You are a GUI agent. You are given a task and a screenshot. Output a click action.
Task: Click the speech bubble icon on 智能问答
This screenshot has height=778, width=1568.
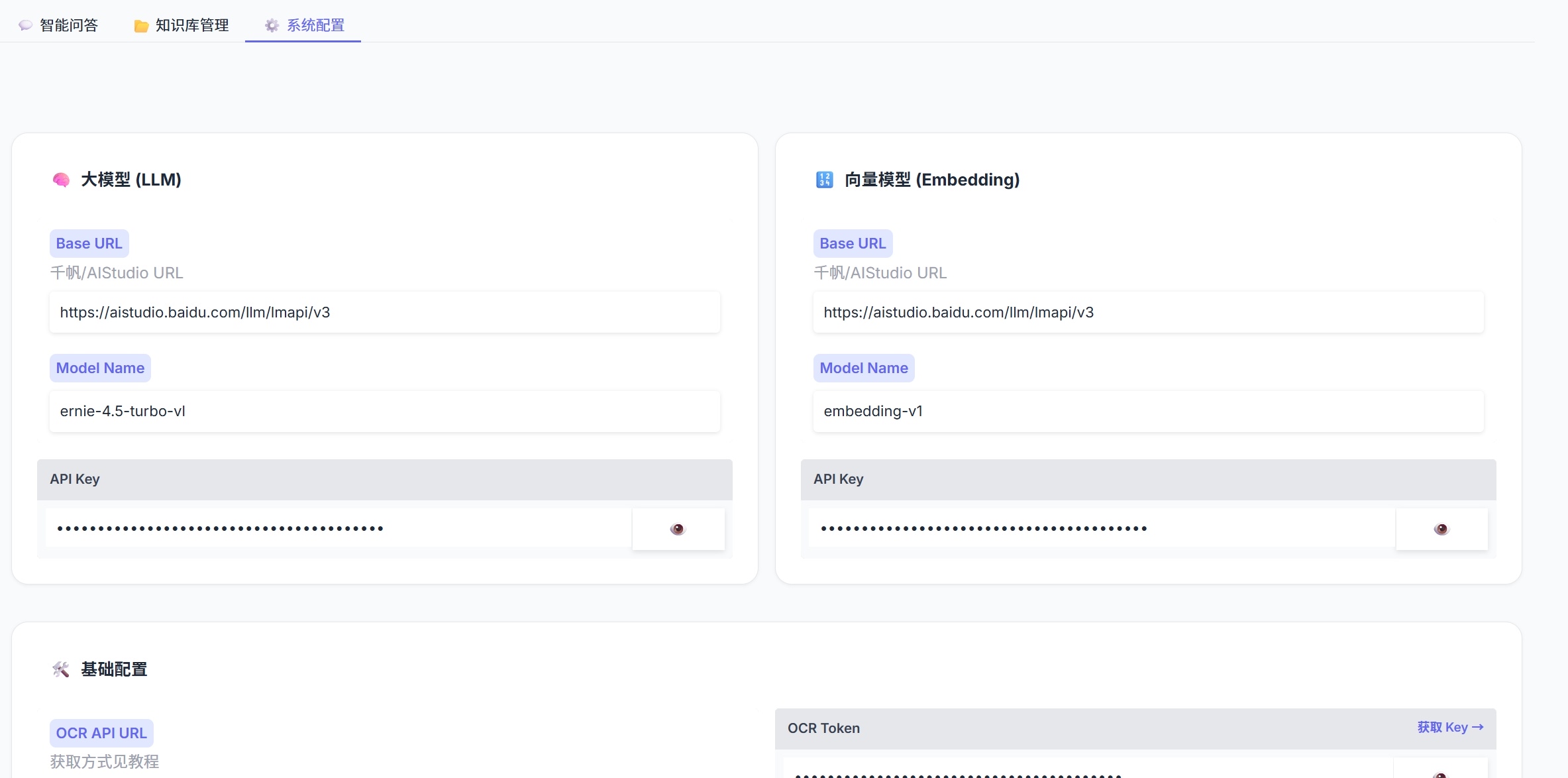[25, 25]
